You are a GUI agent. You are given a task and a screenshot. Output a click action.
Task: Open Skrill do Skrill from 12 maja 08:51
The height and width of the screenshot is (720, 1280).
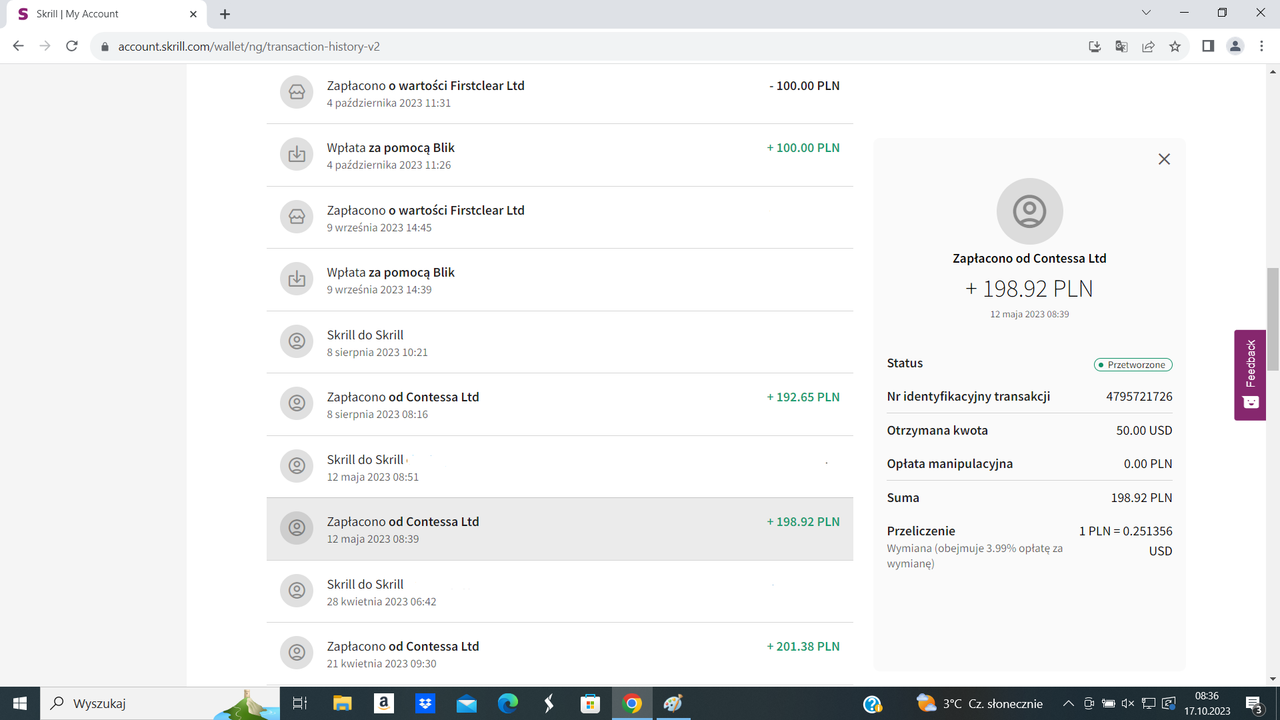560,467
